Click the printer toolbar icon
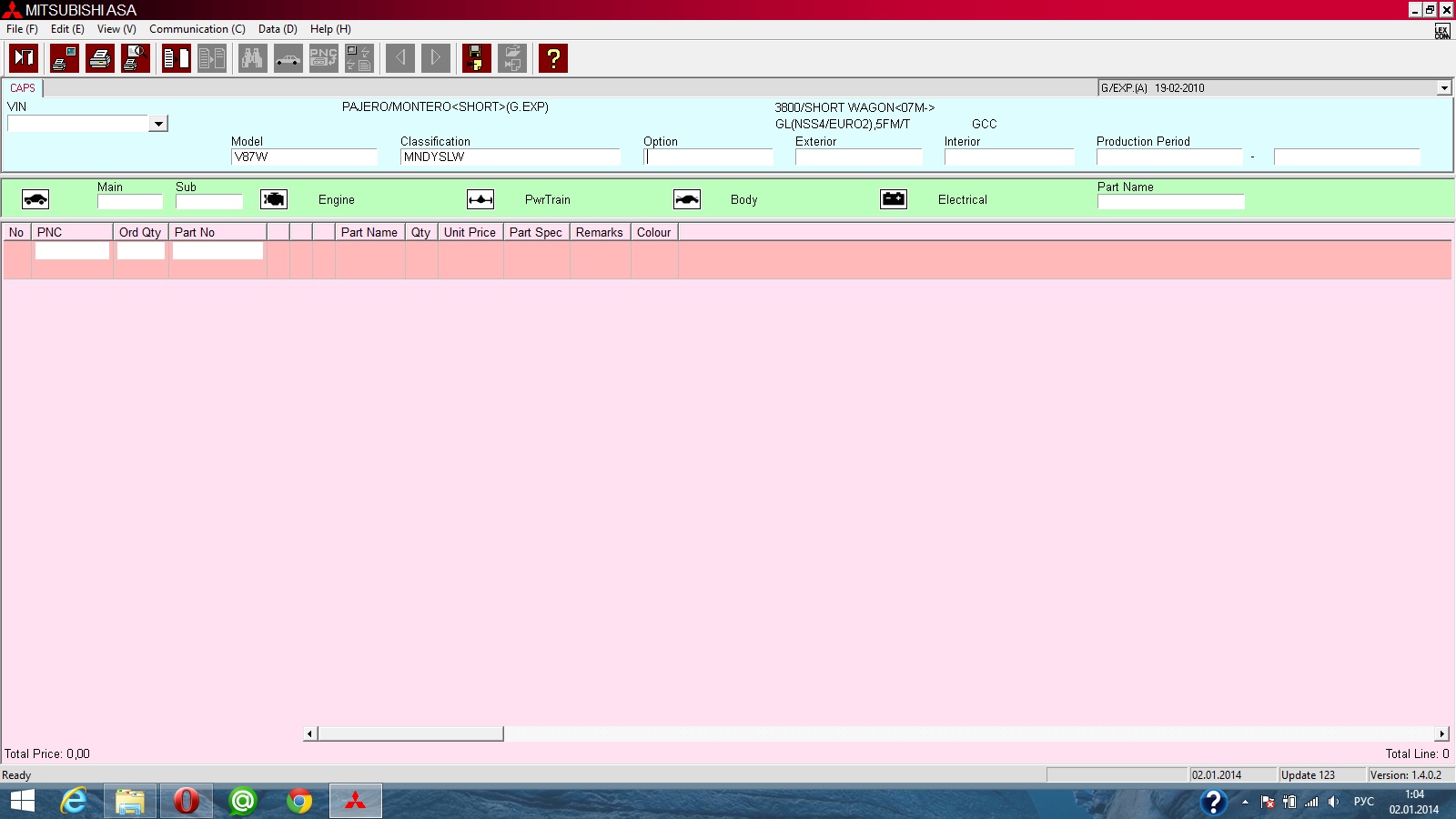The width and height of the screenshot is (1456, 819). click(100, 58)
